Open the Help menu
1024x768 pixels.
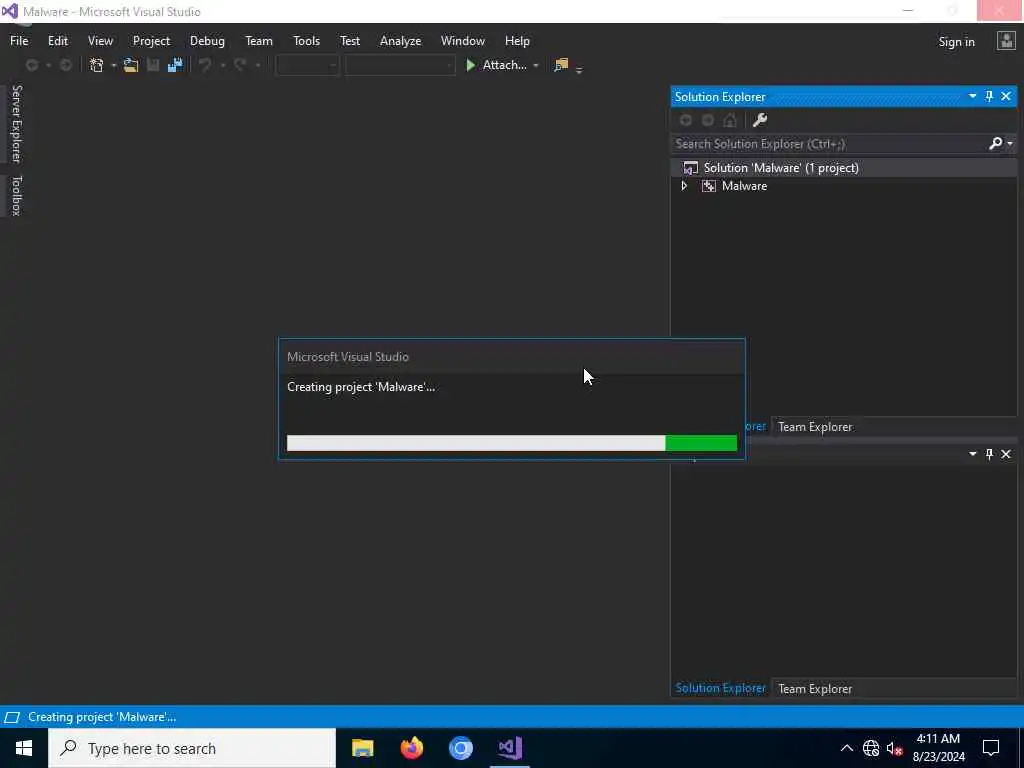[517, 40]
